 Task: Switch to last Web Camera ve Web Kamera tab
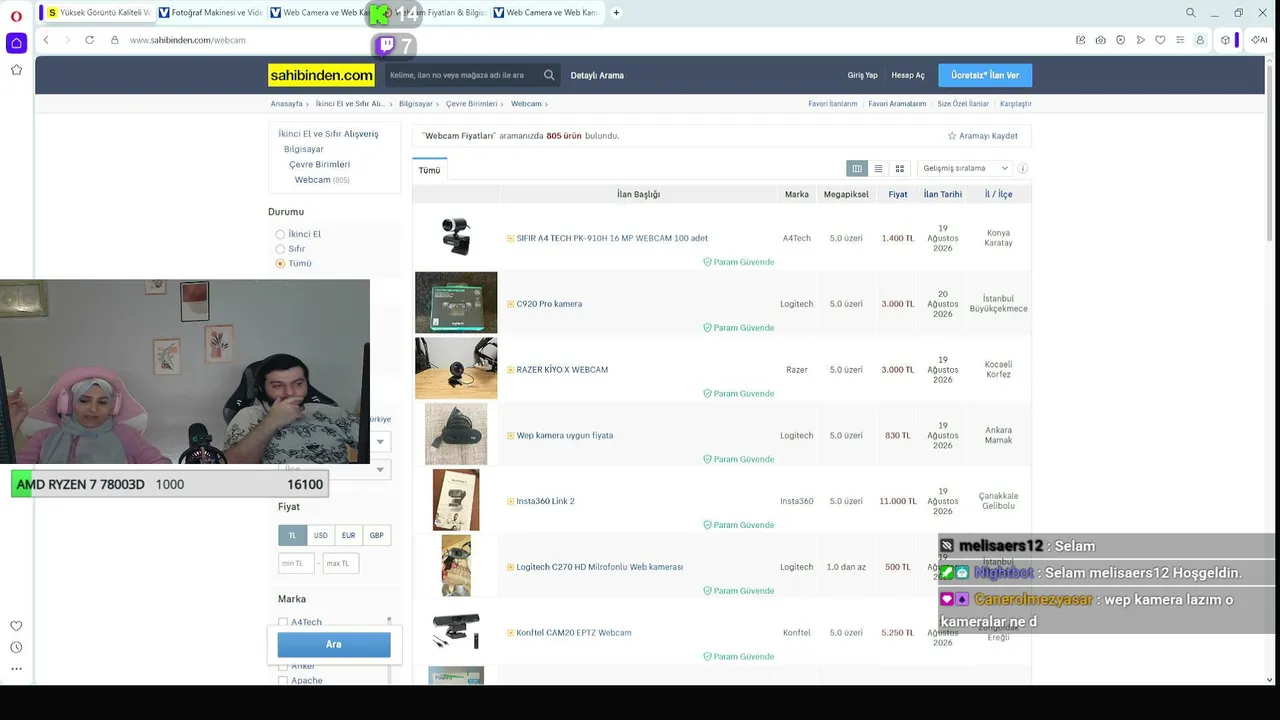(x=546, y=13)
